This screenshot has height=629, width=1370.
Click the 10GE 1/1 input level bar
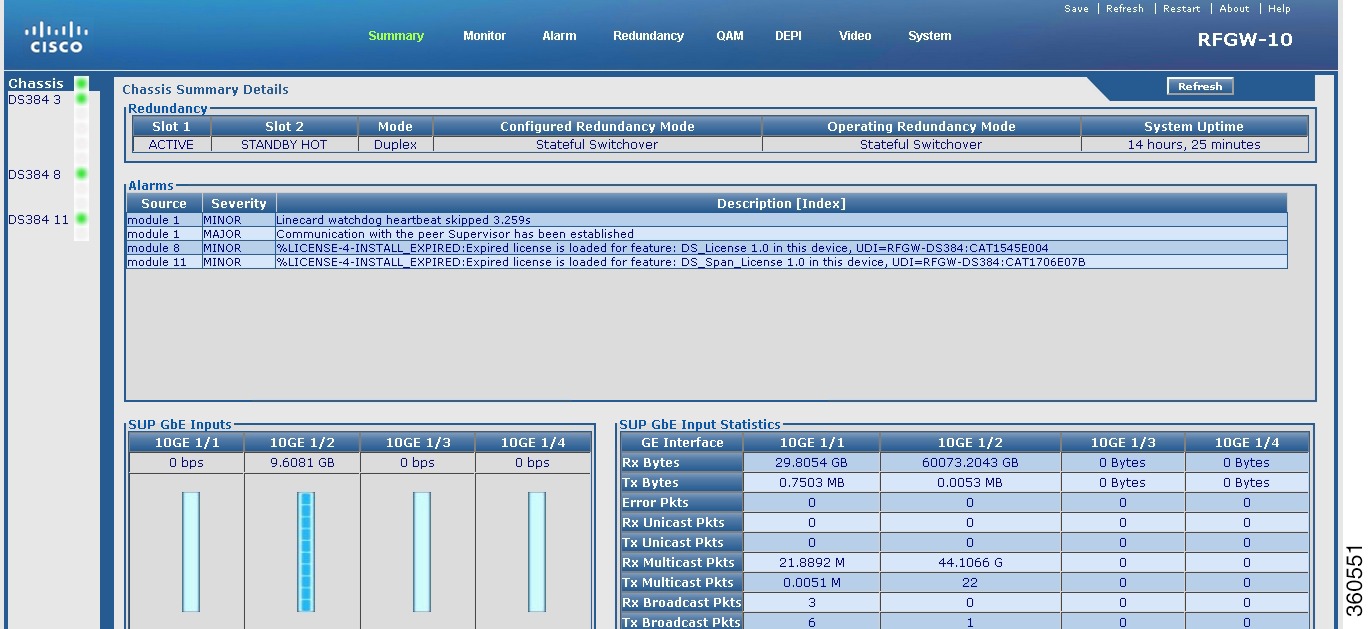(x=191, y=551)
